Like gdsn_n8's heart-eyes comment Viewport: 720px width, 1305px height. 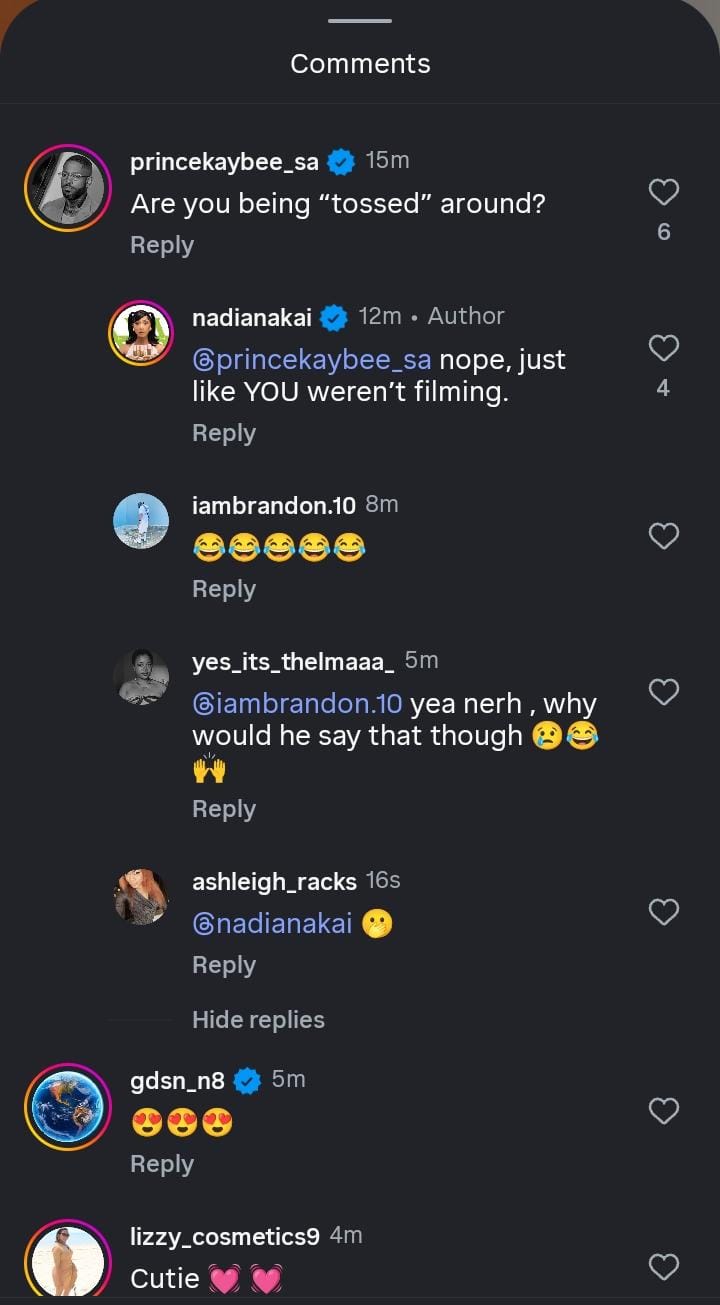(x=664, y=1110)
